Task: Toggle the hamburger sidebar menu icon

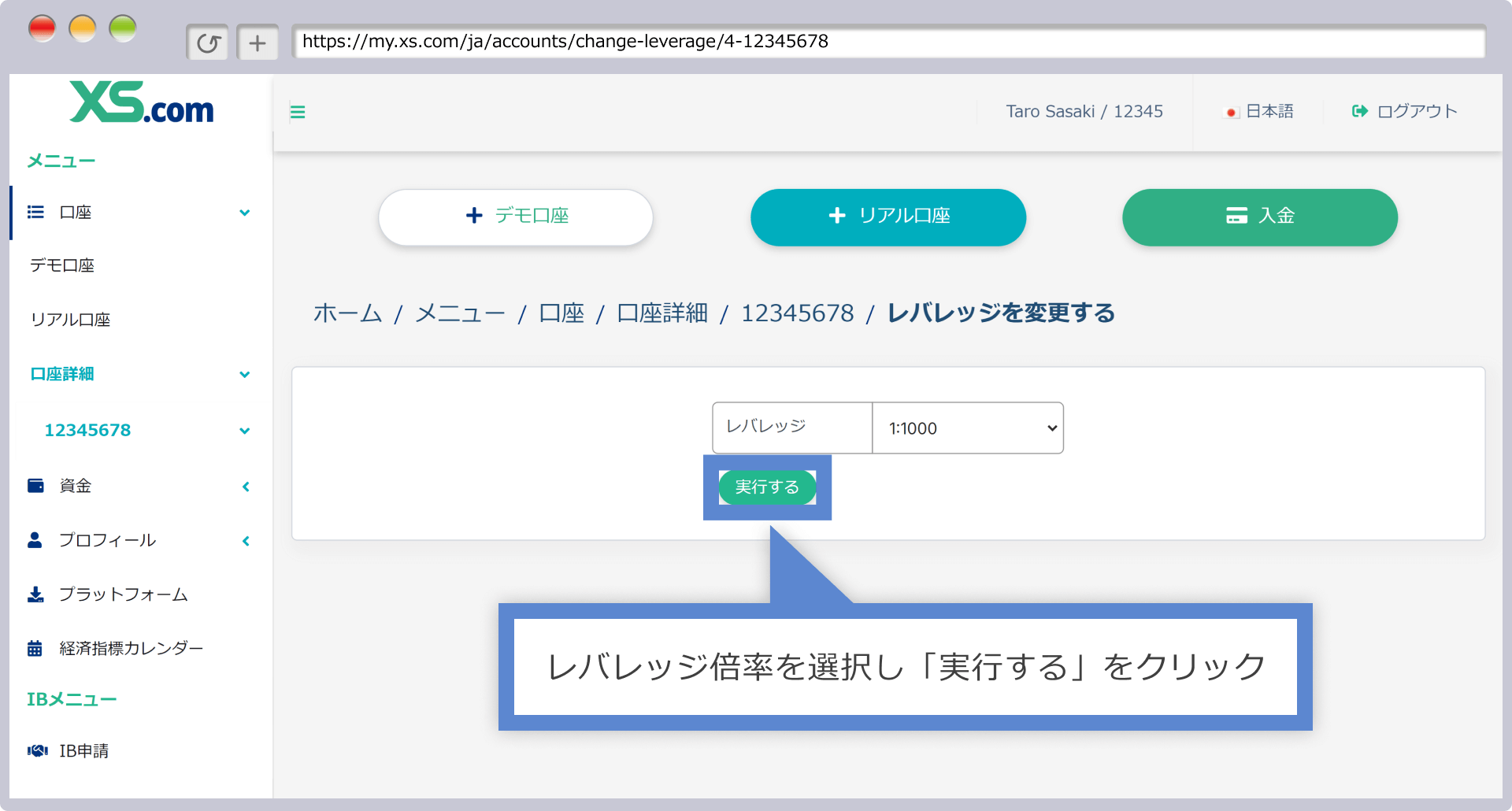Action: point(298,112)
